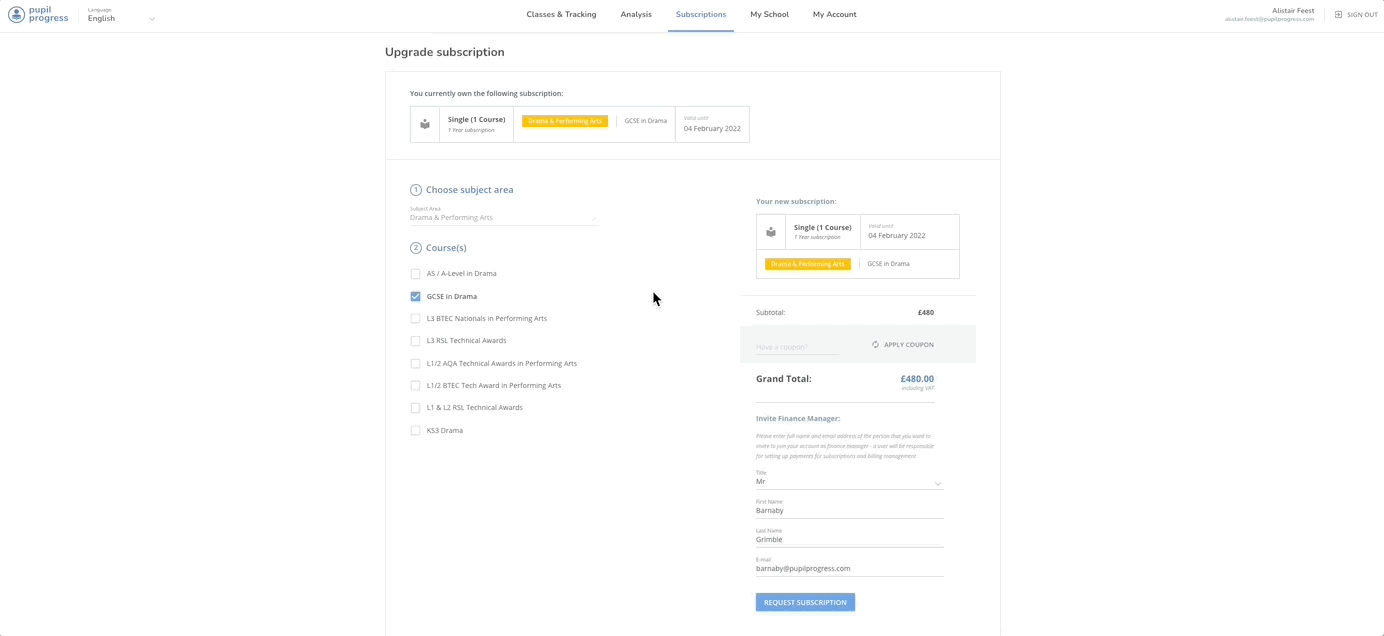Click the graduation cap icon on current subscription
The image size is (1384, 636).
pyautogui.click(x=424, y=123)
